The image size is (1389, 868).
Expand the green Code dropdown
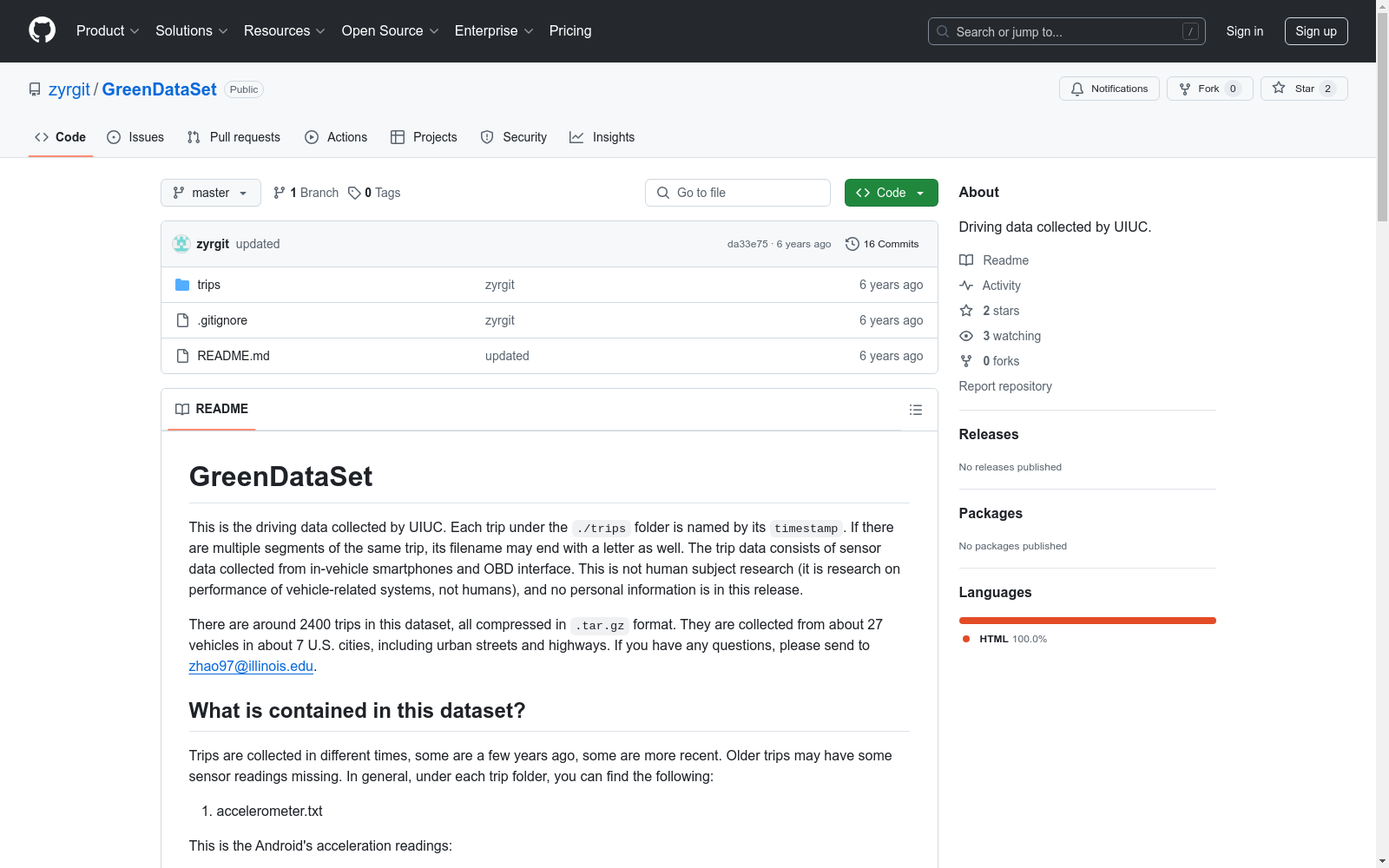pos(891,193)
